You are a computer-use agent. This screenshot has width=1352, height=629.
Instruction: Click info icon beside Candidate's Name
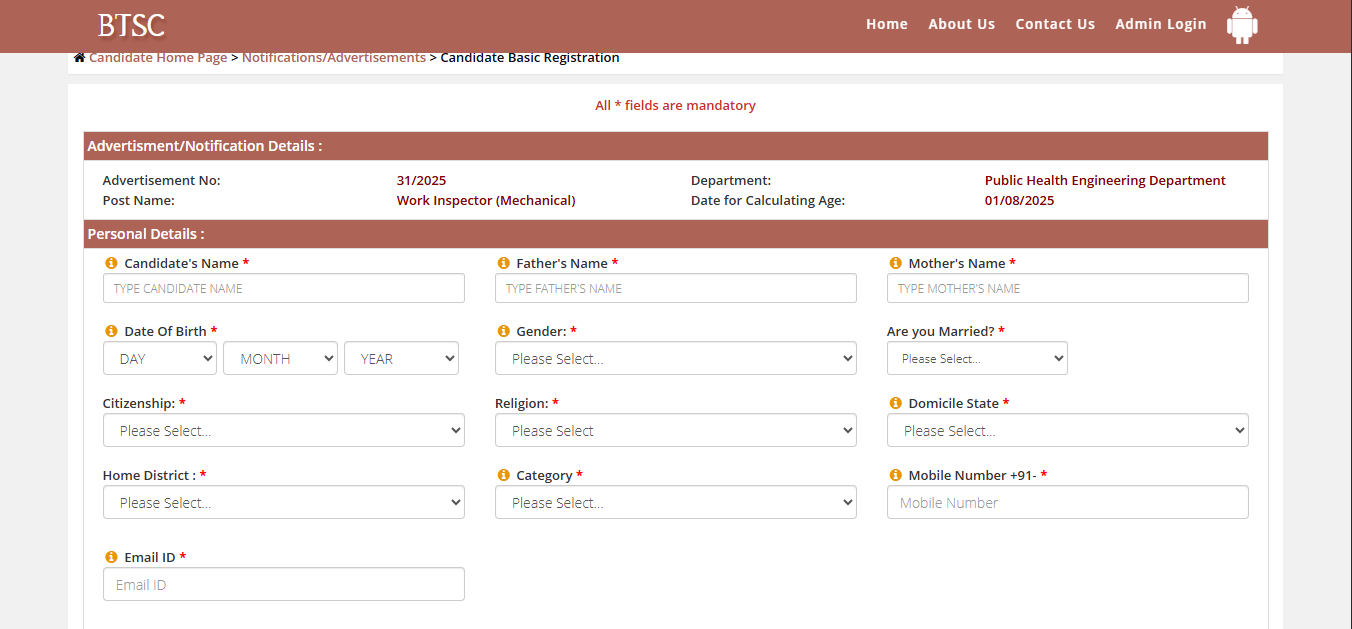tap(111, 263)
